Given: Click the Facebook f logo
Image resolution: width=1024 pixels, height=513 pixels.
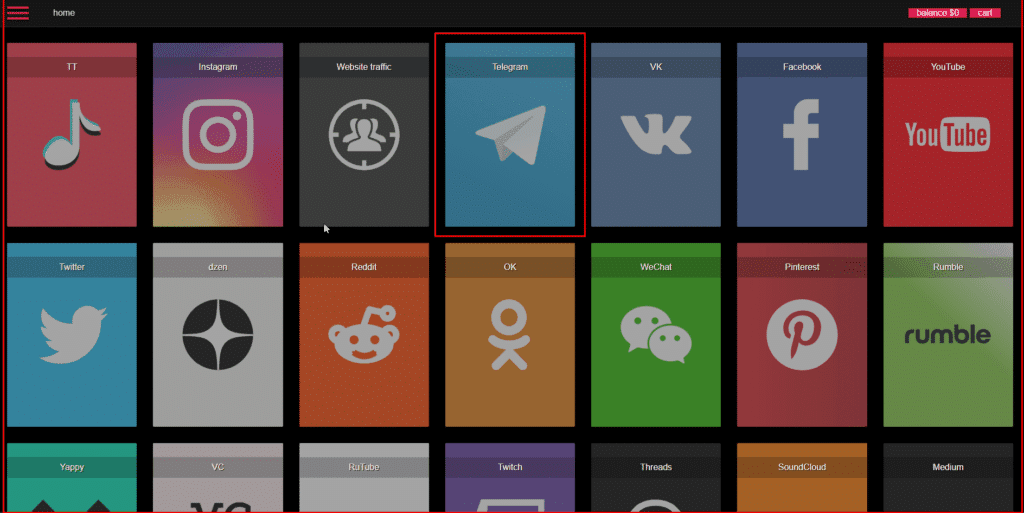Looking at the screenshot, I should click(801, 134).
